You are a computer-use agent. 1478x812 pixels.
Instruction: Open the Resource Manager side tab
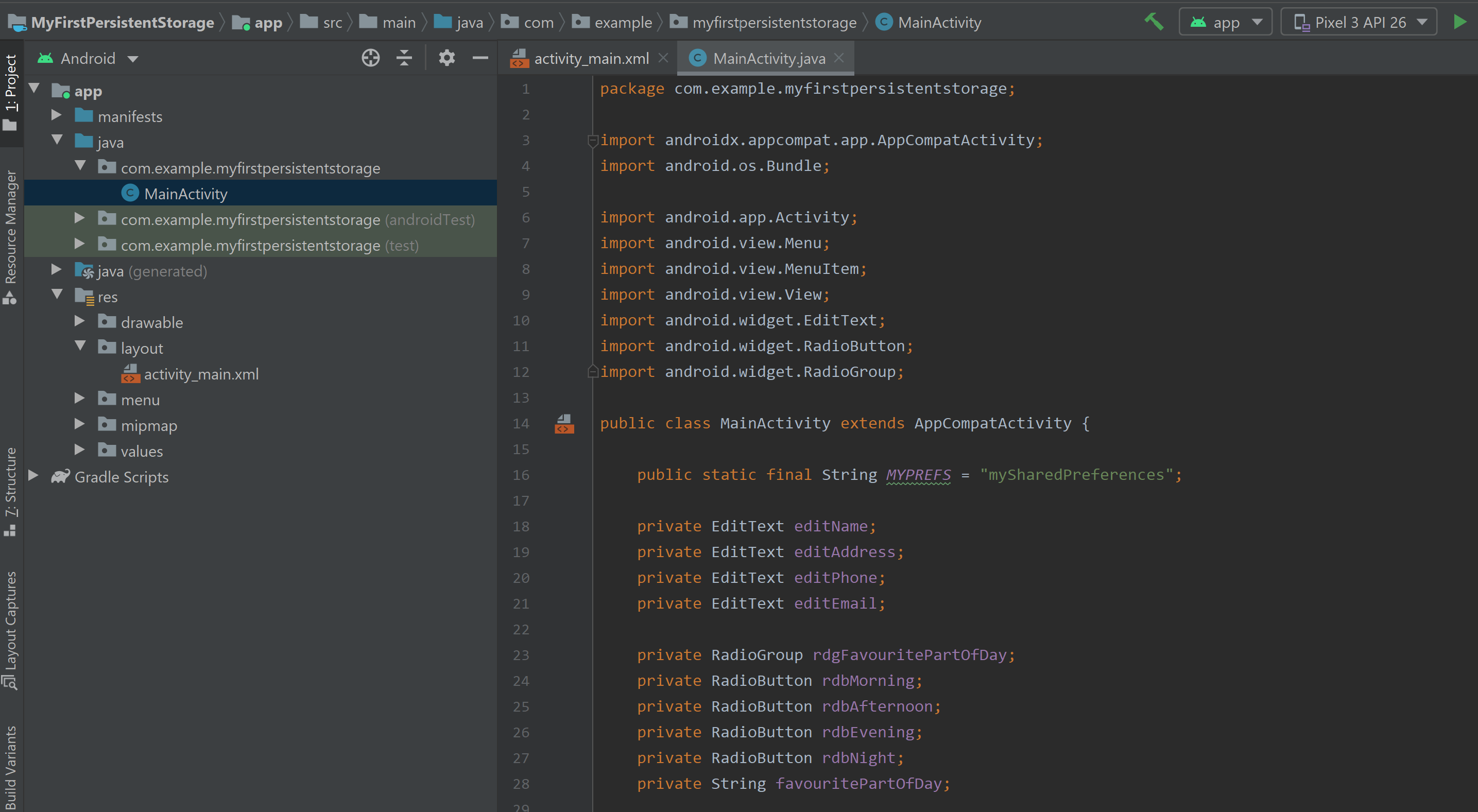pyautogui.click(x=11, y=236)
